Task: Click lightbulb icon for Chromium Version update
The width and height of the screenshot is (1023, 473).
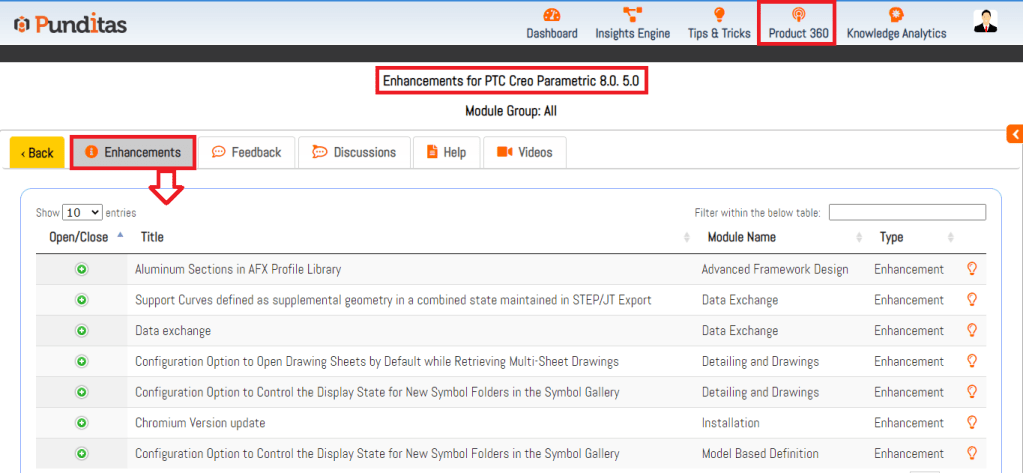Action: (970, 423)
